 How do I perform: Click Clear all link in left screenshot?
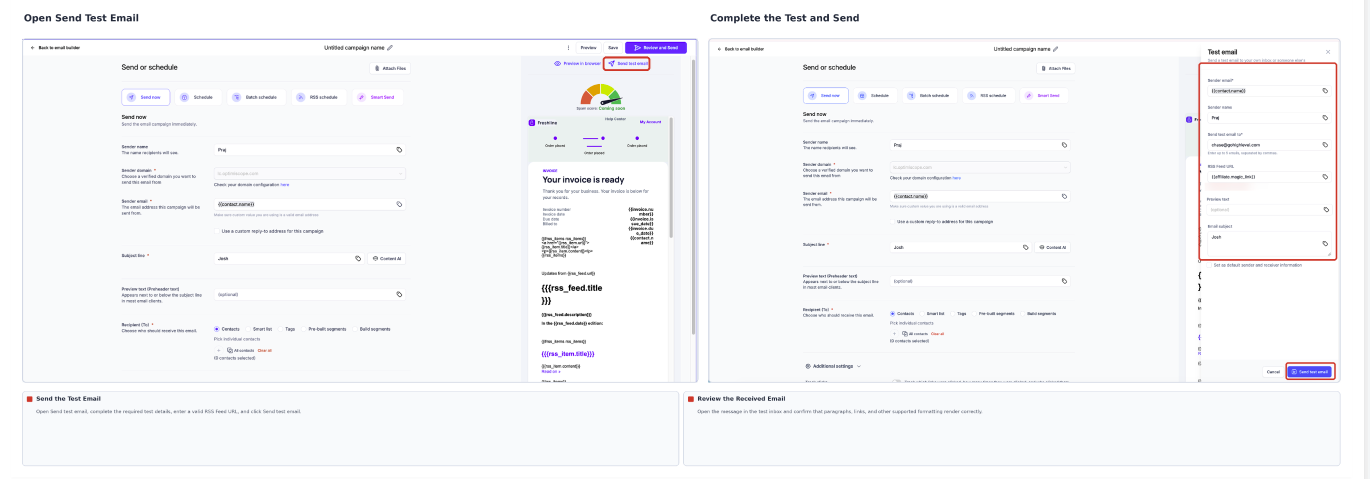point(265,351)
